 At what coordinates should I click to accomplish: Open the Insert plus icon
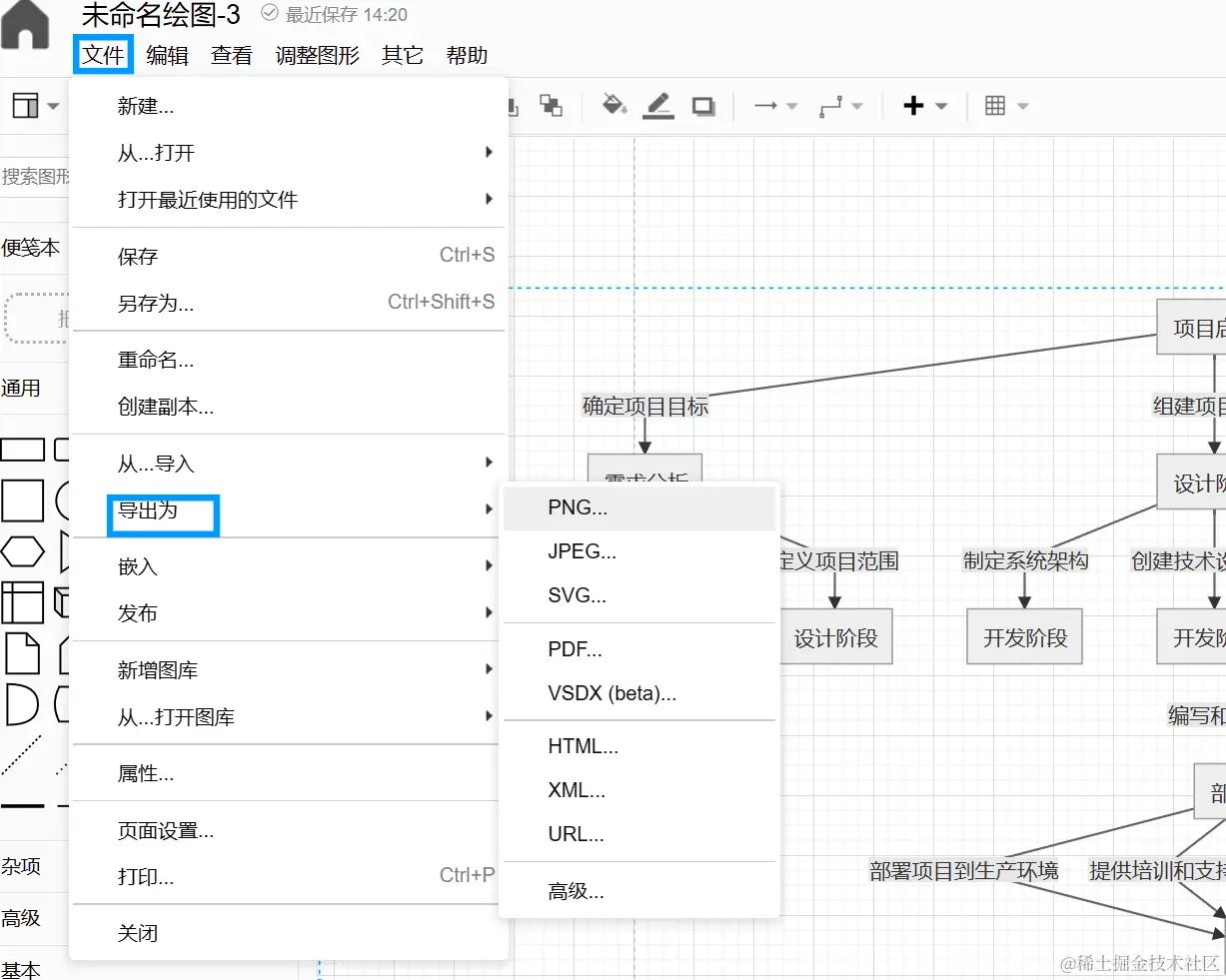tap(914, 105)
